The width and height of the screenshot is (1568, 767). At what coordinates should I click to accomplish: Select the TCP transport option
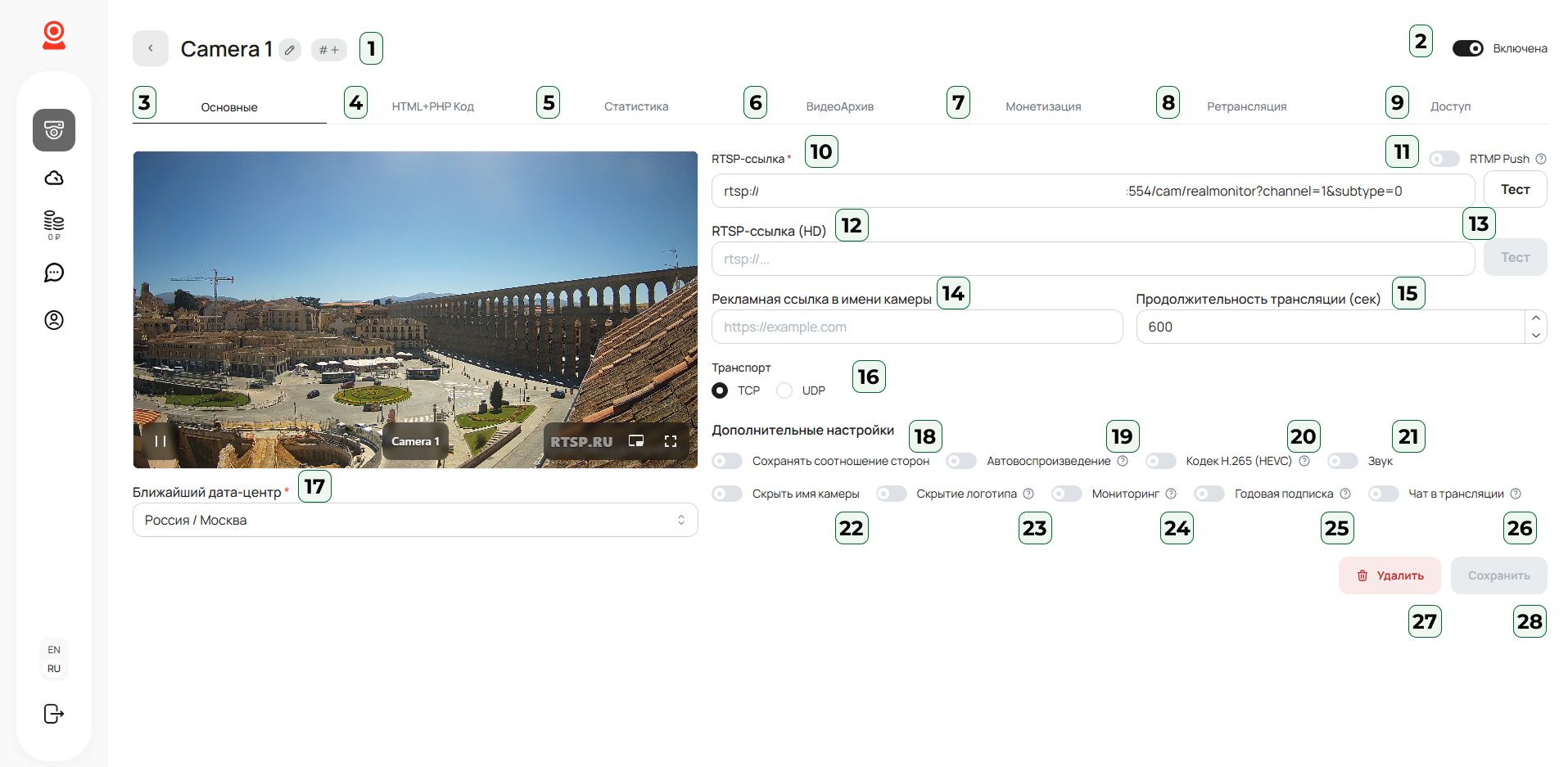[x=720, y=390]
